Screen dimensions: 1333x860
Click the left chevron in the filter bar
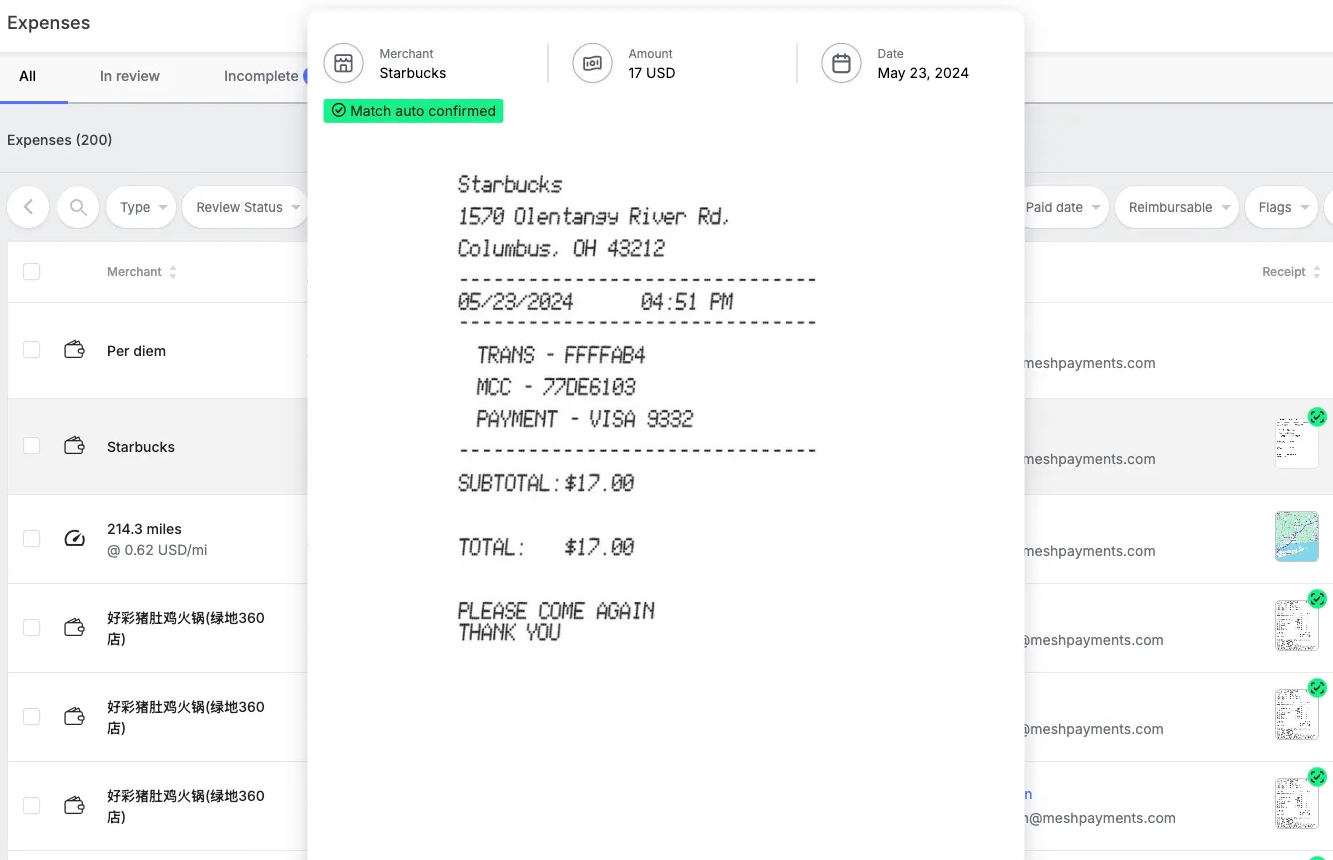(x=28, y=208)
